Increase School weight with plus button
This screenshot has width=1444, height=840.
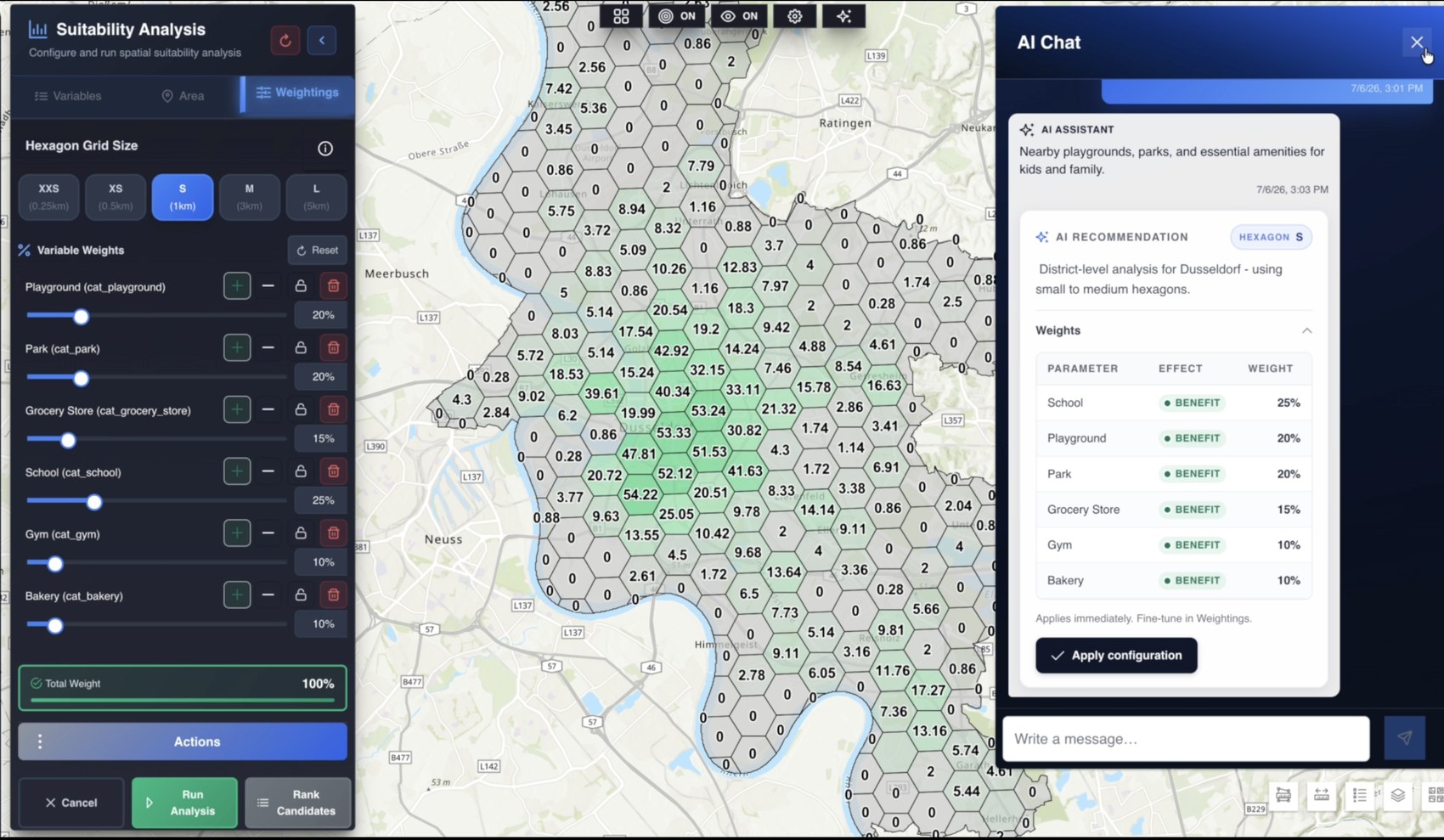[237, 471]
